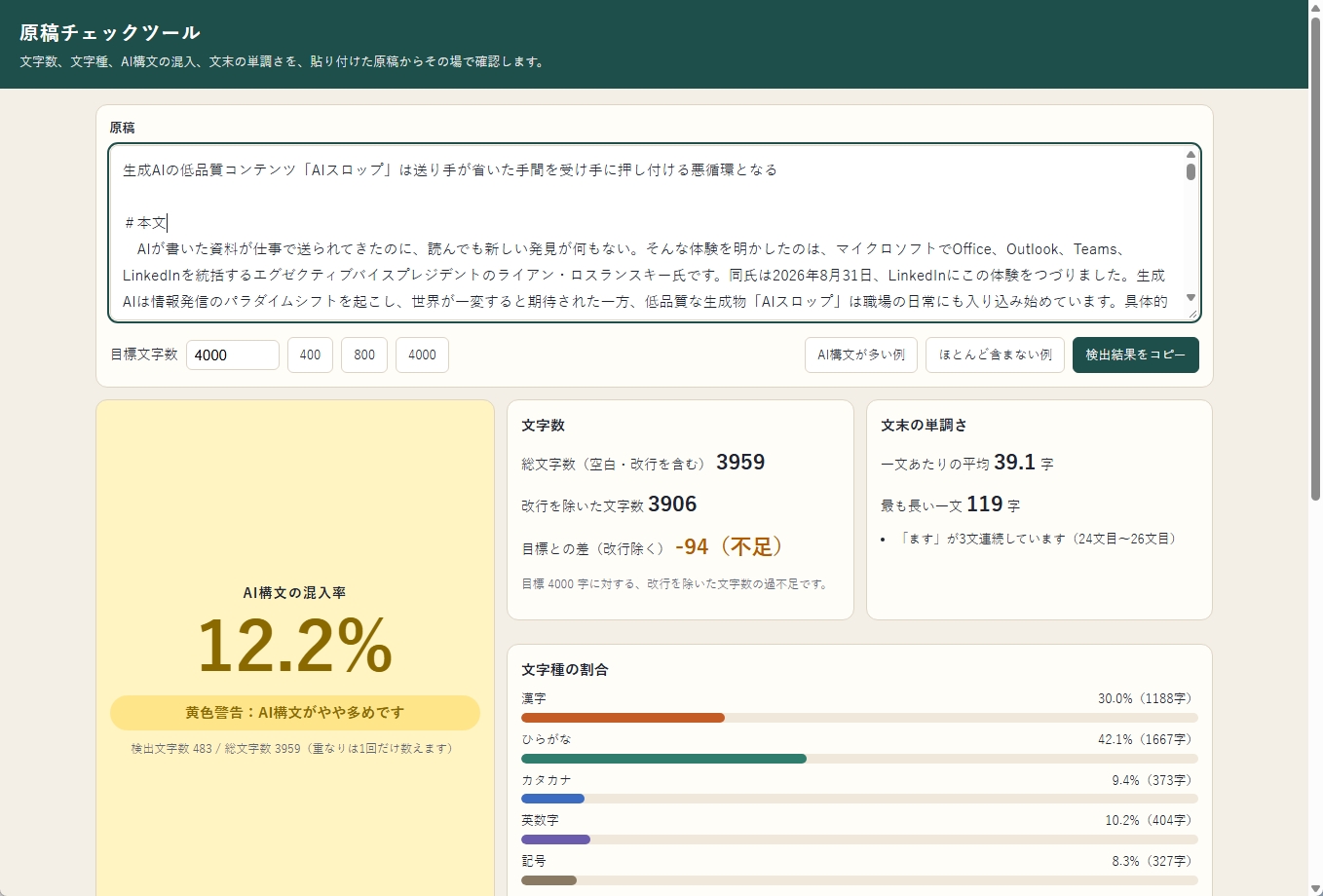Viewport: 1323px width, 896px height.
Task: Click the total count value 3959
Action: pyautogui.click(x=740, y=462)
